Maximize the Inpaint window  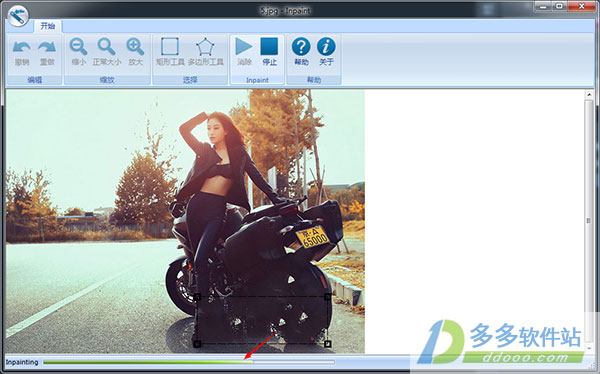click(560, 6)
